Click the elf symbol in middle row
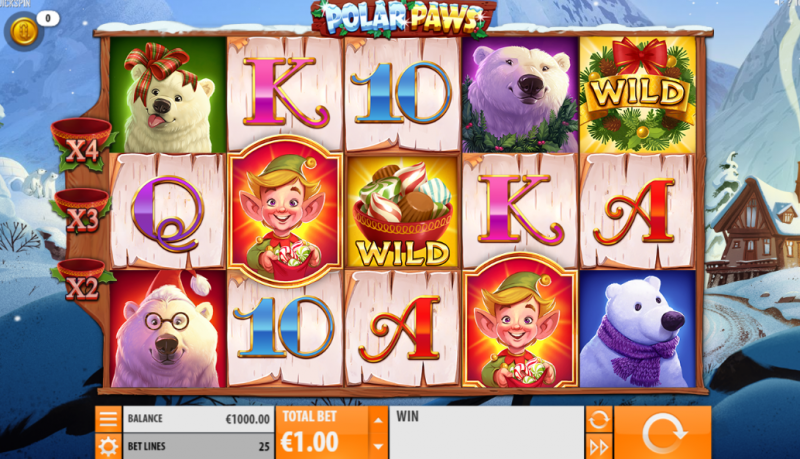 (x=285, y=209)
